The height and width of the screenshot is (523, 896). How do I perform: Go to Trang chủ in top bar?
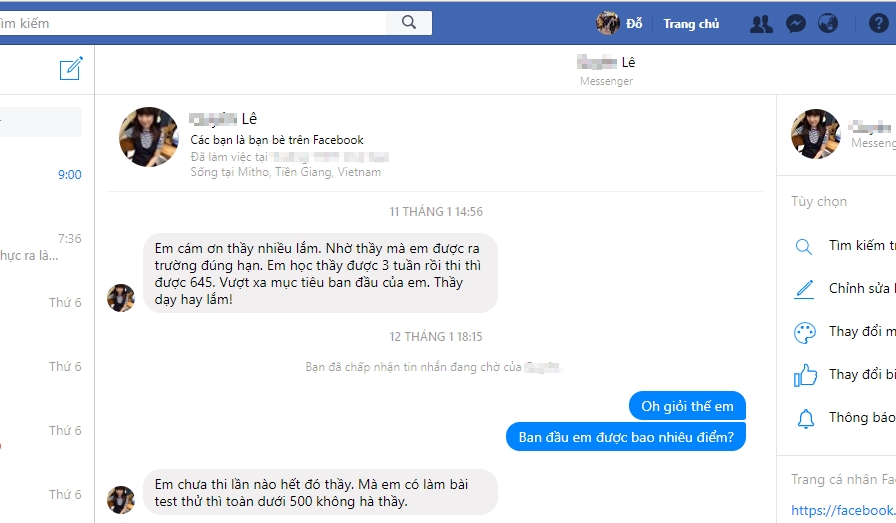pyautogui.click(x=691, y=24)
